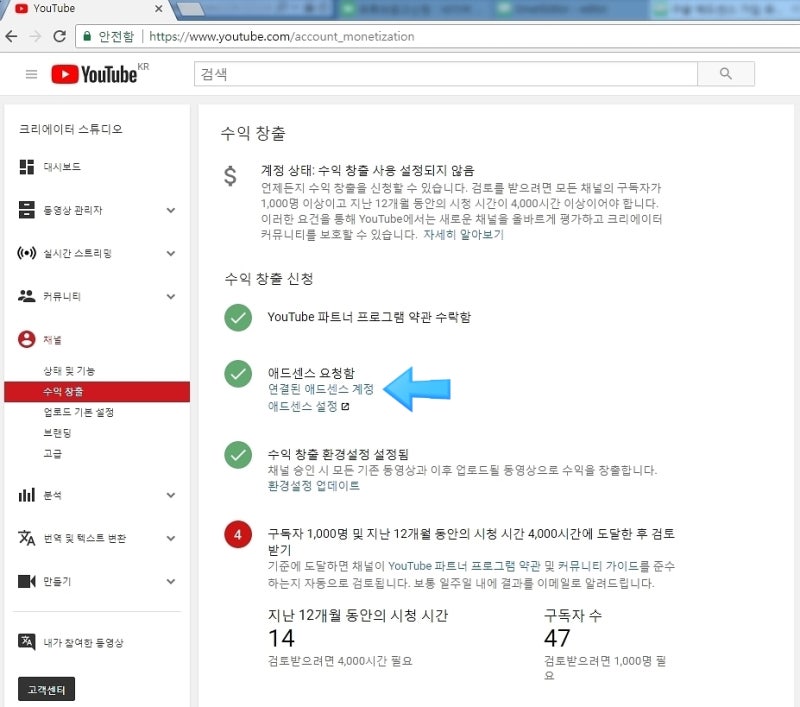Click the 고객센터 button
The image size is (800, 707).
point(46,690)
